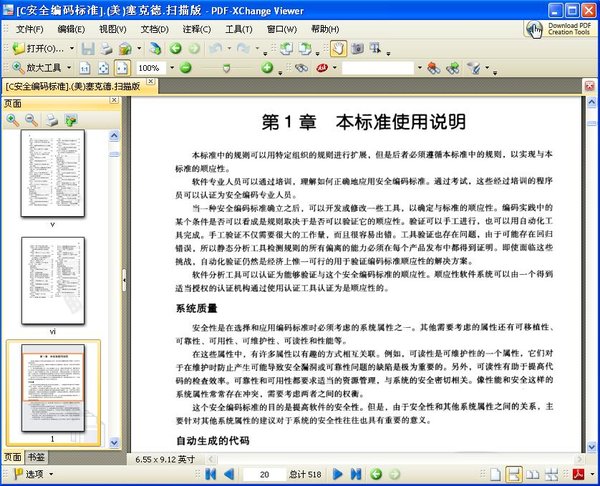Screen dimensions: 600x486
Task: Toggle the fit page view button
Action: 102,68
